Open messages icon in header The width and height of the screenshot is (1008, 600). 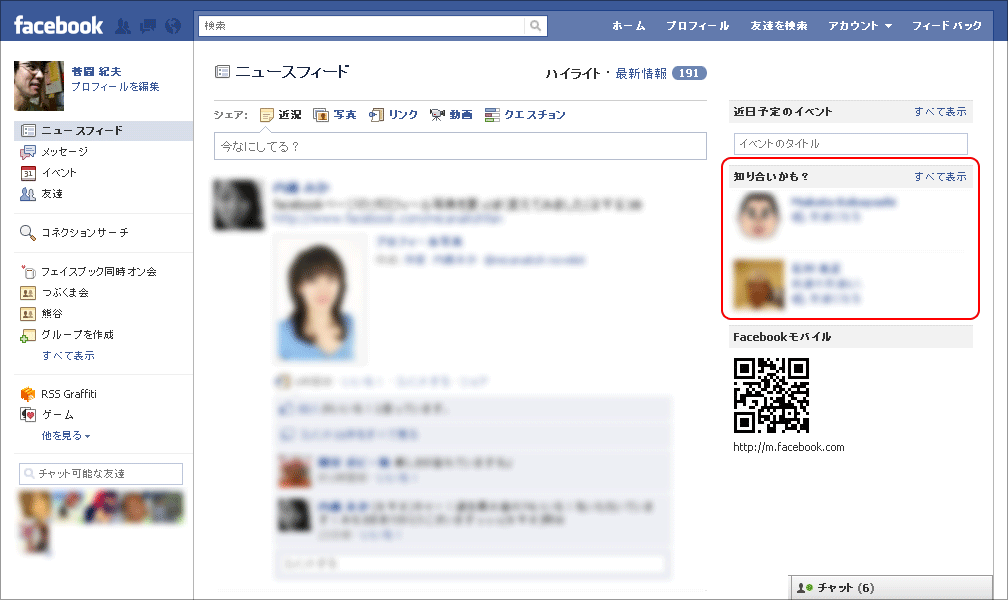[148, 26]
